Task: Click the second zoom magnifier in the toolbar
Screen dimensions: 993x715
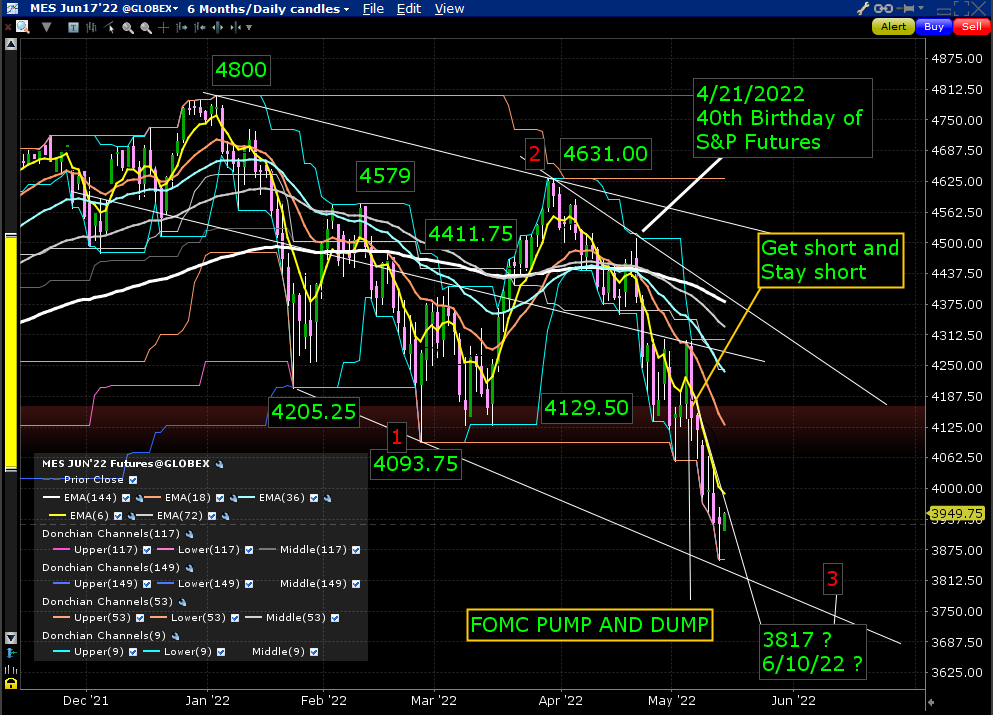Action: (x=146, y=27)
